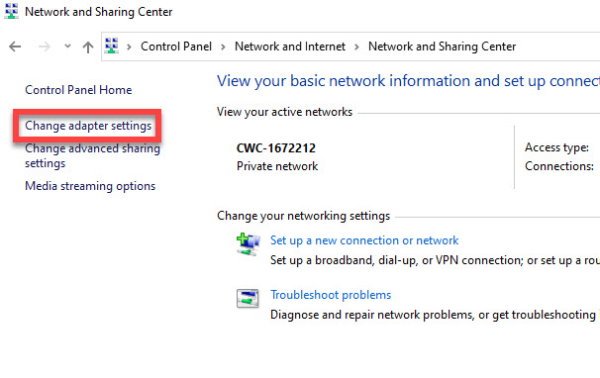The image size is (600, 378).
Task: Open Media streaming options
Action: pyautogui.click(x=90, y=186)
